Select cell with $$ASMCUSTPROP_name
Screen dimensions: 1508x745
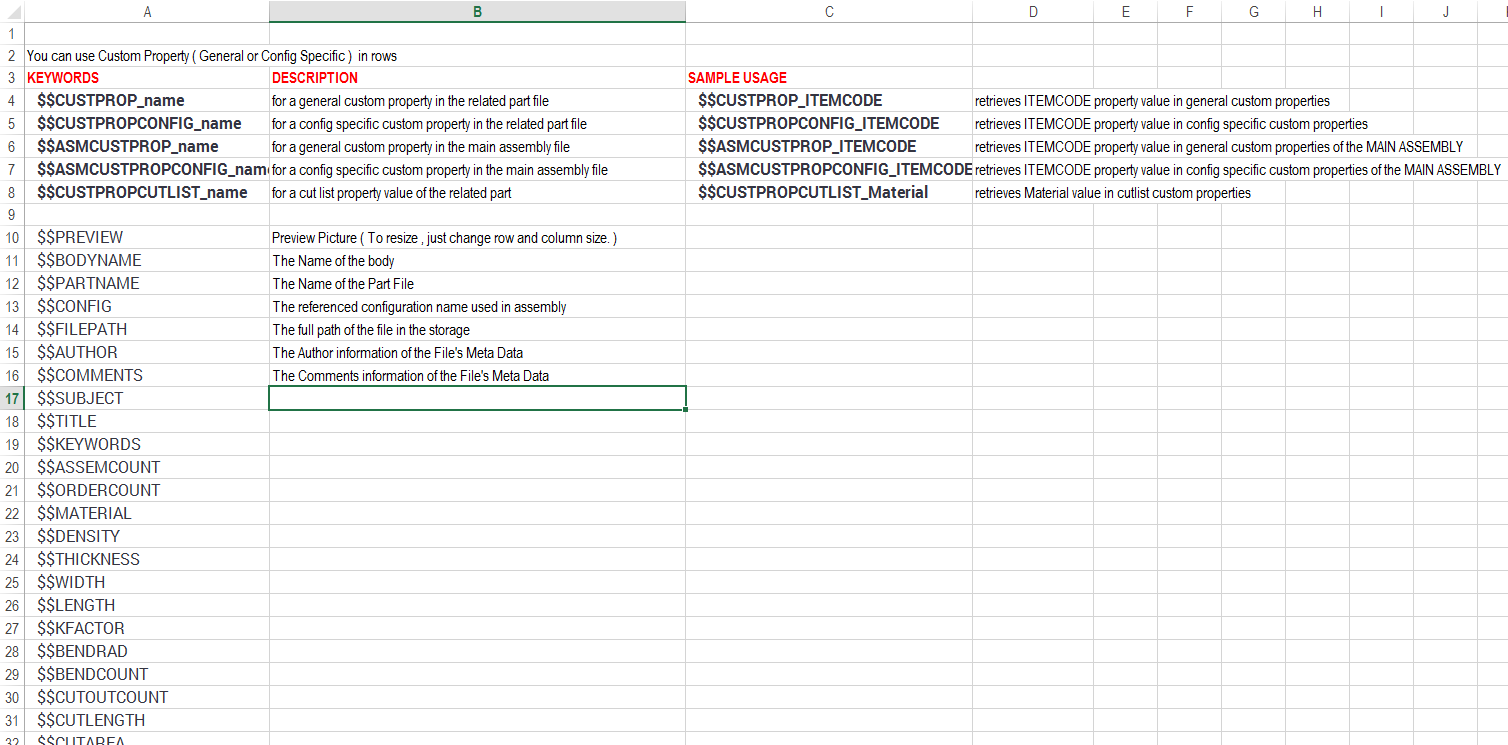[147, 146]
